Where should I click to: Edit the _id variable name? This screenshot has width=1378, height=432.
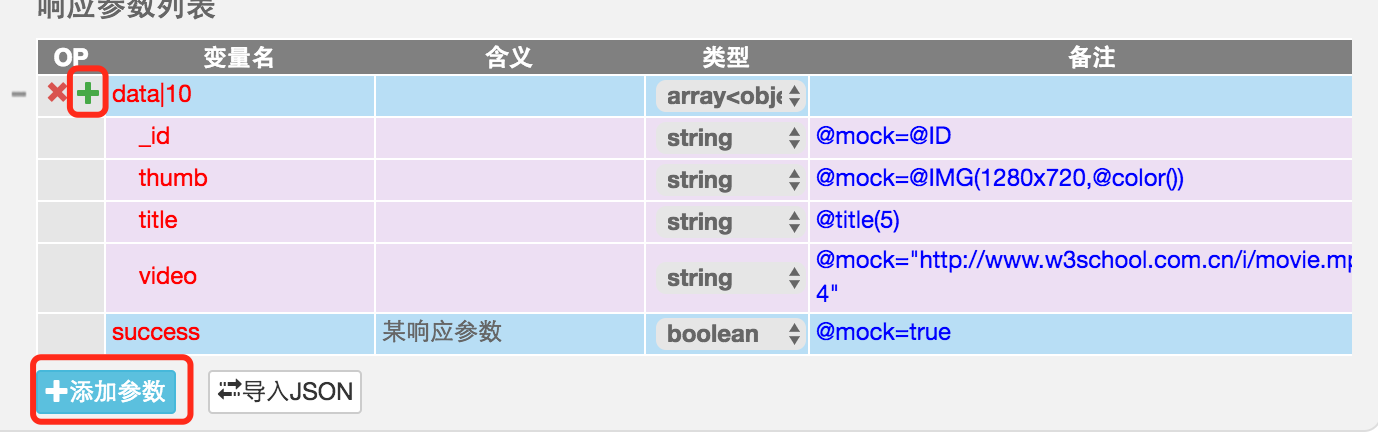click(x=240, y=137)
